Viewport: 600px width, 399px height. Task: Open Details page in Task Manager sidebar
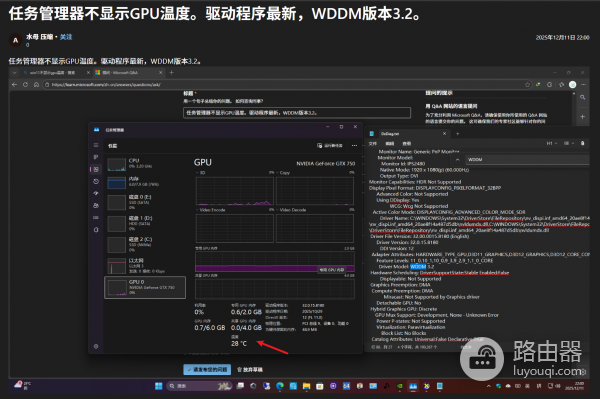tap(96, 217)
